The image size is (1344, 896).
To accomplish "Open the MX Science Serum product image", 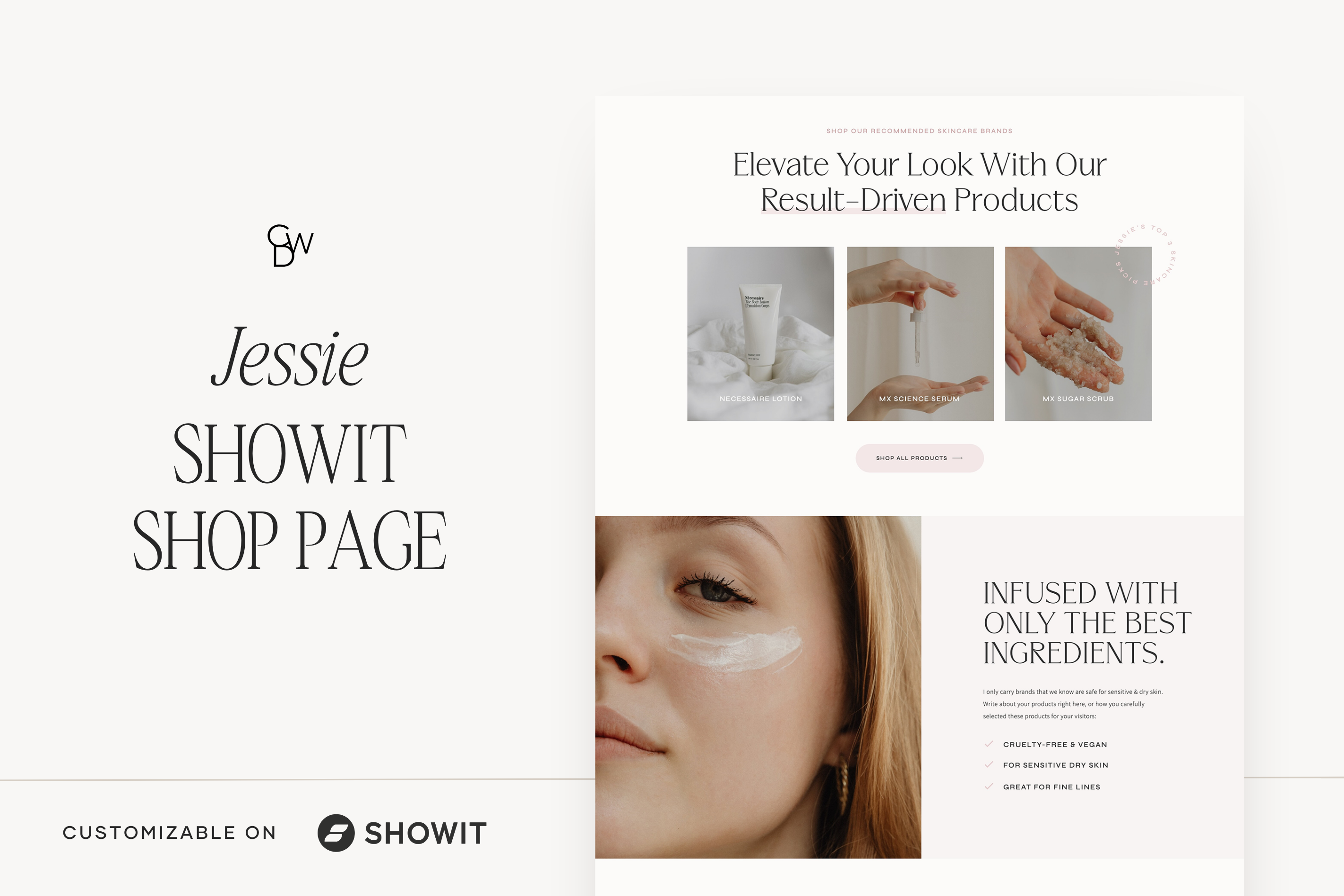I will click(x=920, y=334).
